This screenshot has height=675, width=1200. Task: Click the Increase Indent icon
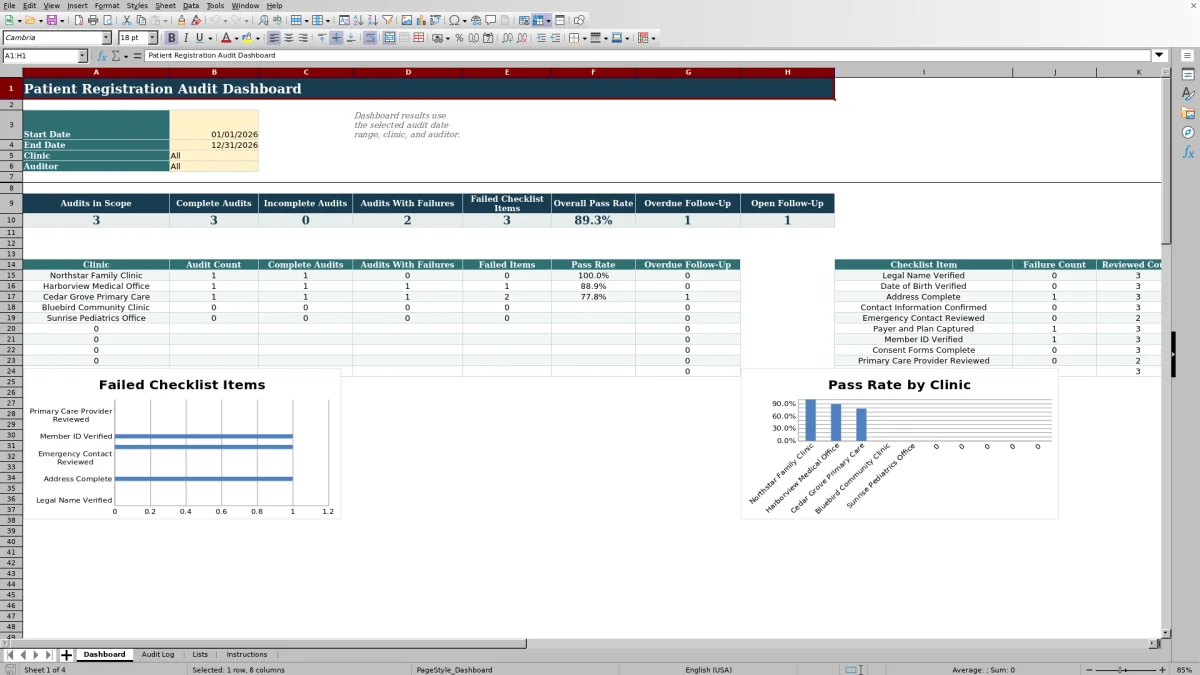541,38
